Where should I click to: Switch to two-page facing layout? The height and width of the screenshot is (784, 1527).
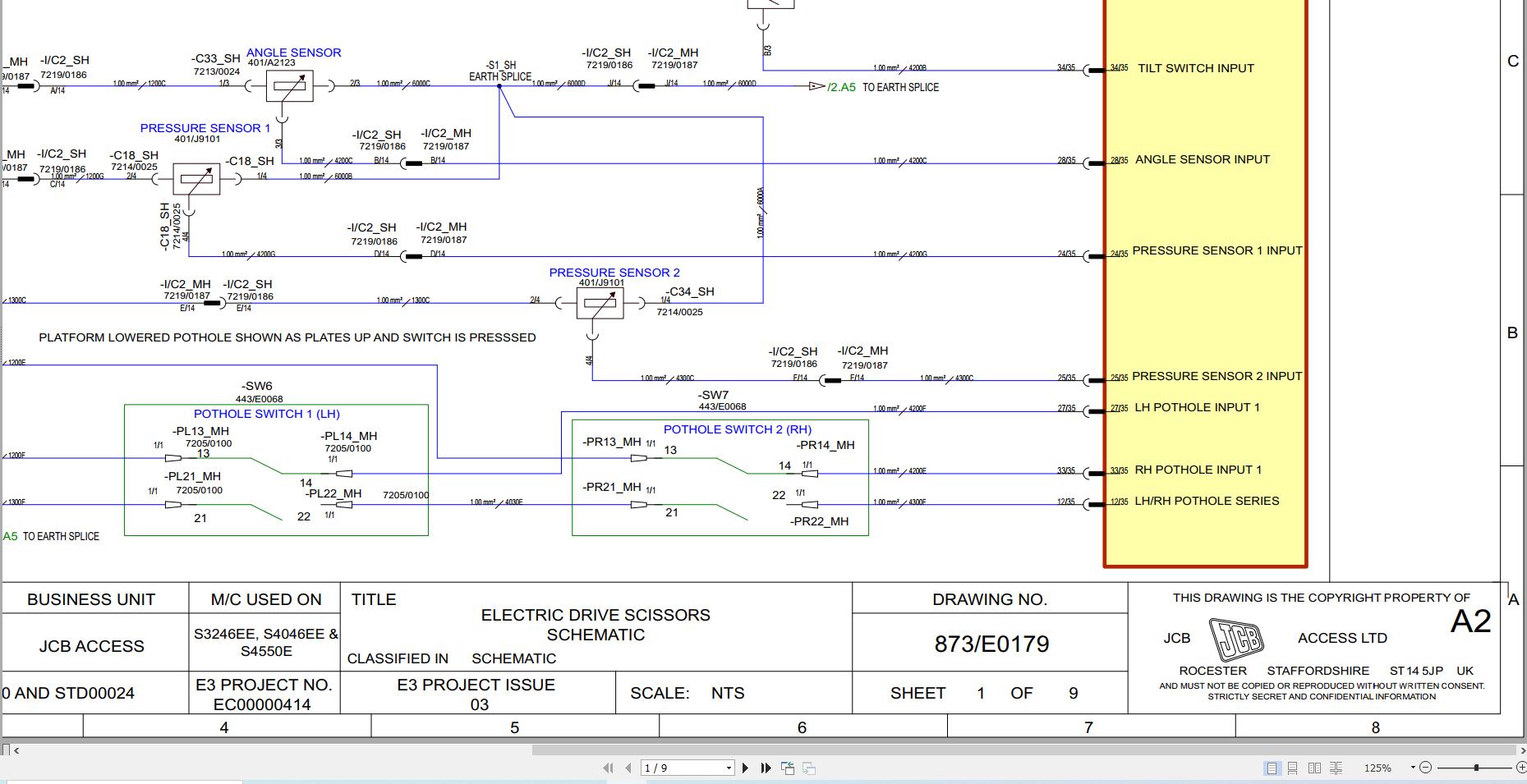(1314, 768)
